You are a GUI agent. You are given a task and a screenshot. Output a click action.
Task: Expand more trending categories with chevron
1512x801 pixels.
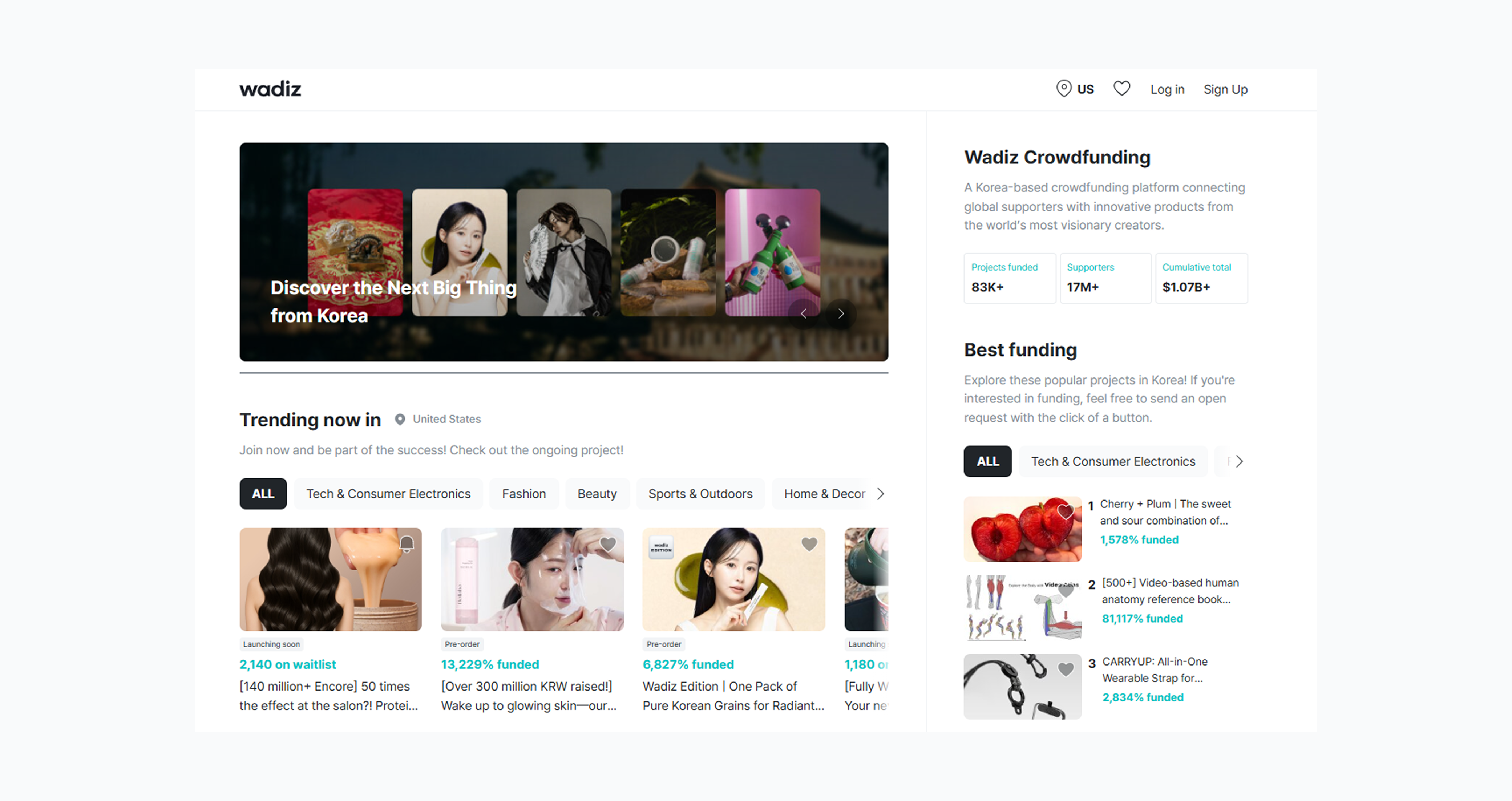tap(880, 494)
